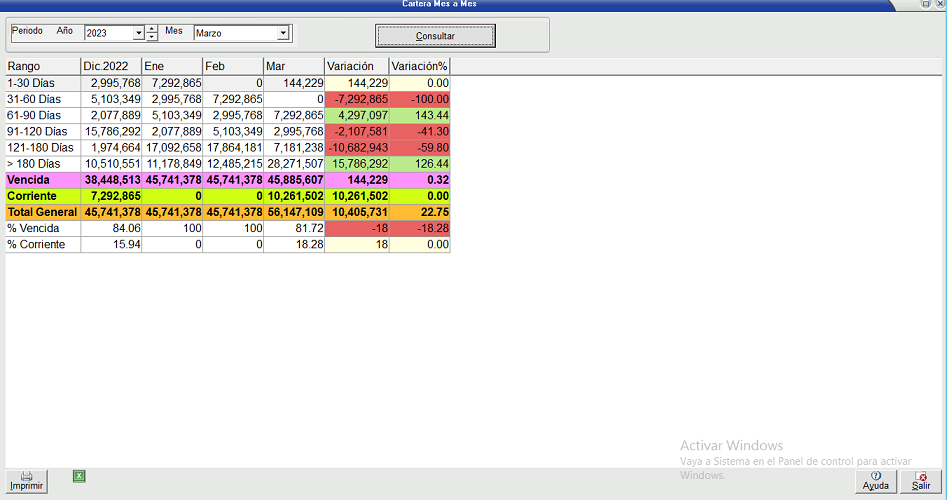
Task: Click the Mar column header
Action: [x=294, y=66]
